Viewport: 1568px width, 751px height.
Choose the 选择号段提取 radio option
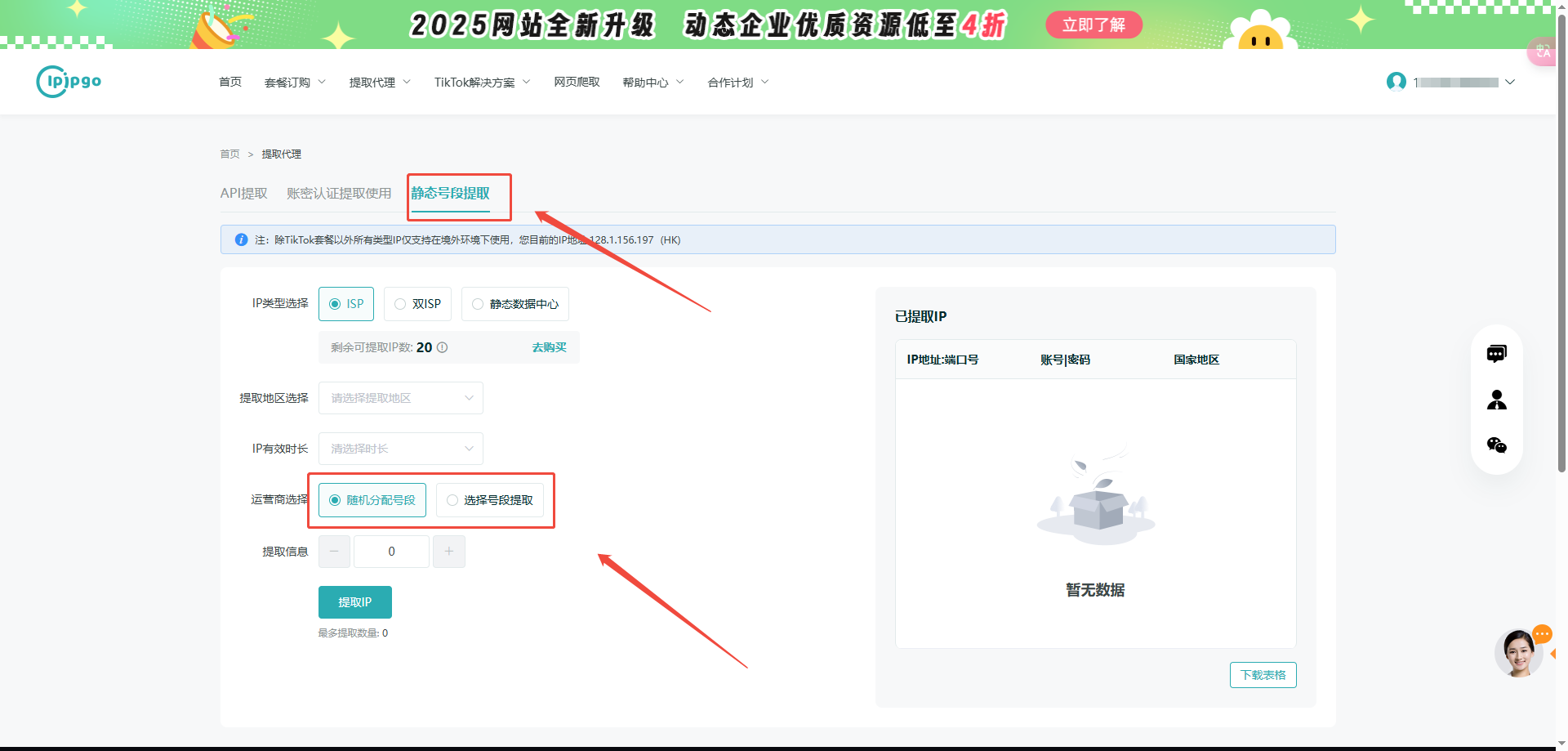(490, 500)
